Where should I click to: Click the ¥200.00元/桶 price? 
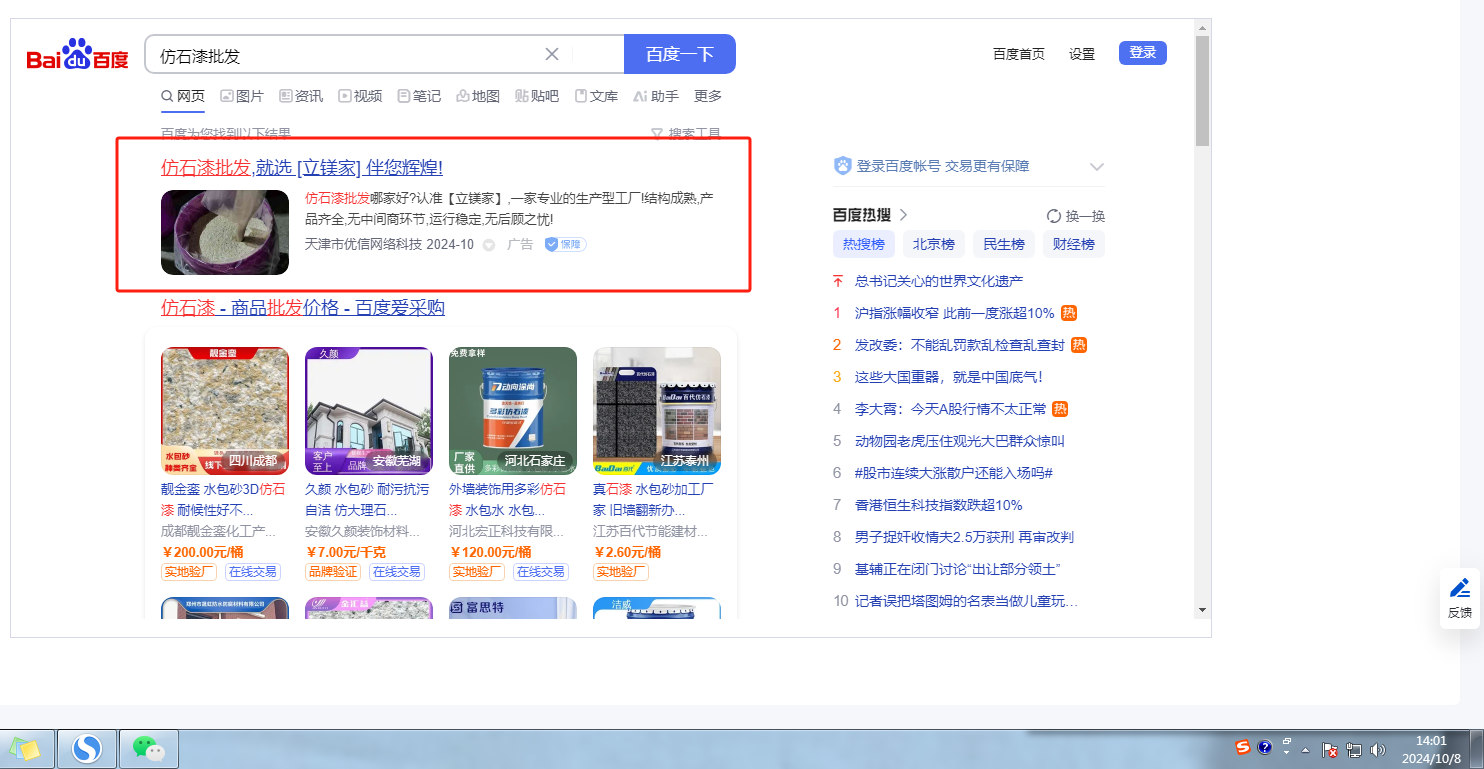pyautogui.click(x=203, y=552)
